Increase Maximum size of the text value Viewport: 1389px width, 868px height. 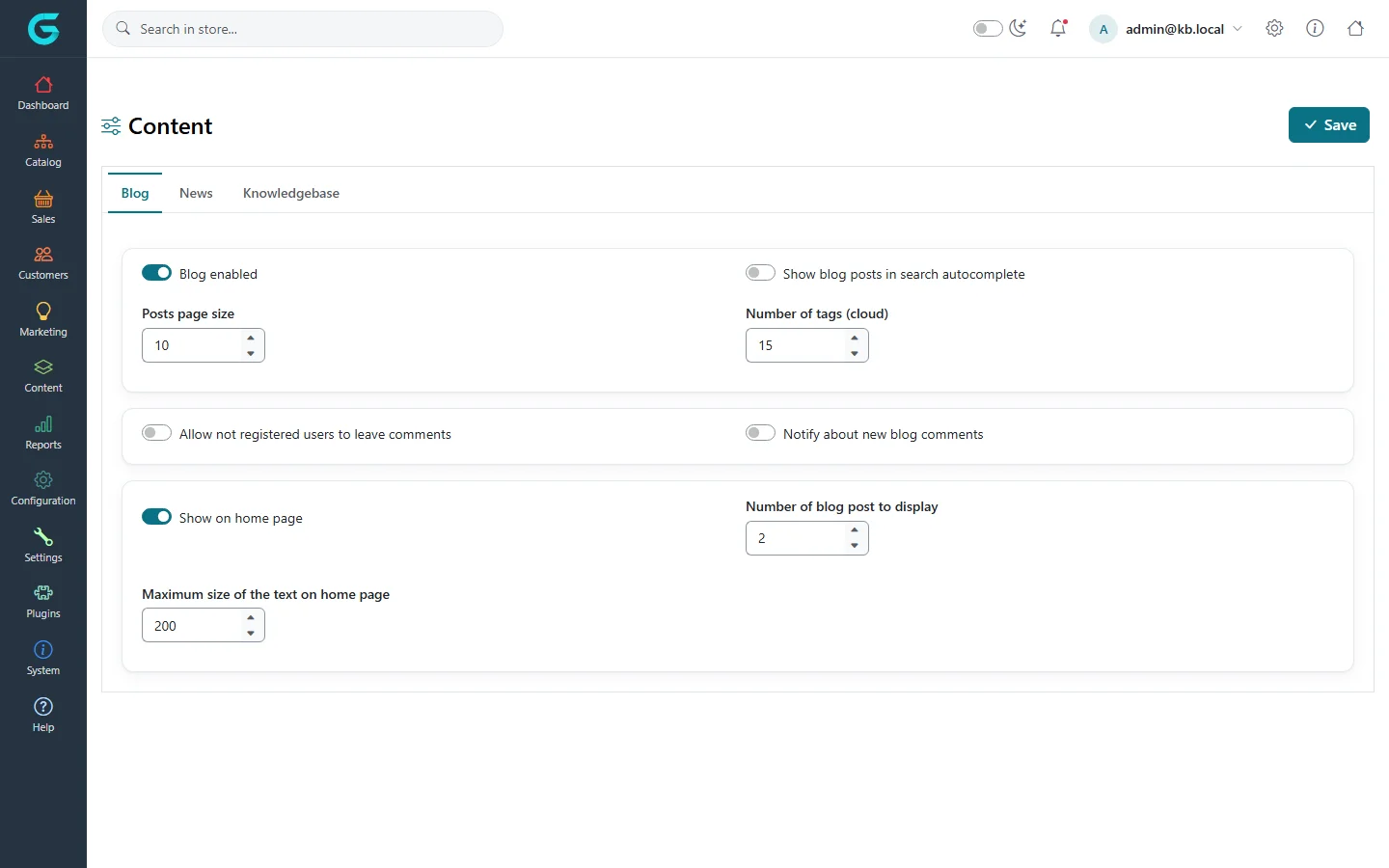[x=251, y=618]
